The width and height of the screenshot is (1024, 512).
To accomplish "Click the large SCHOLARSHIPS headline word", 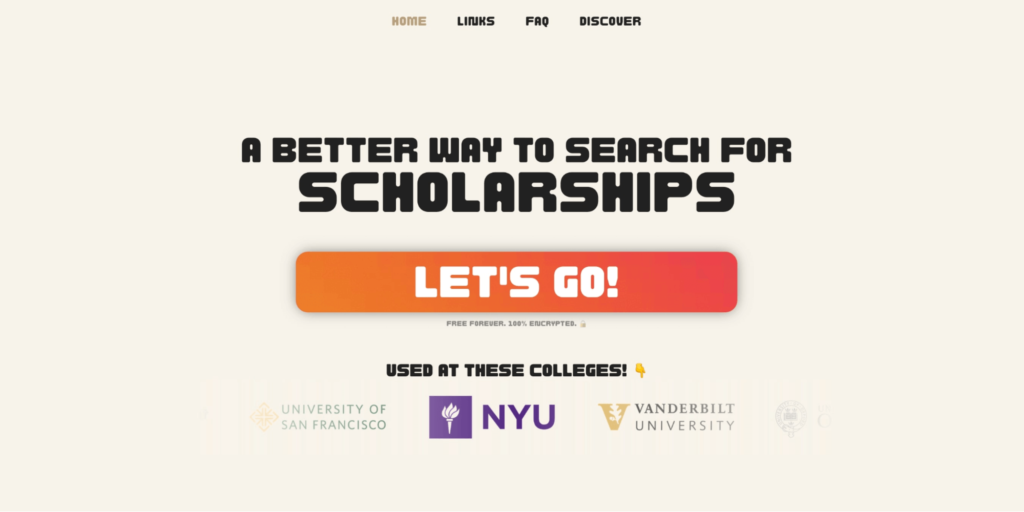I will 516,193.
